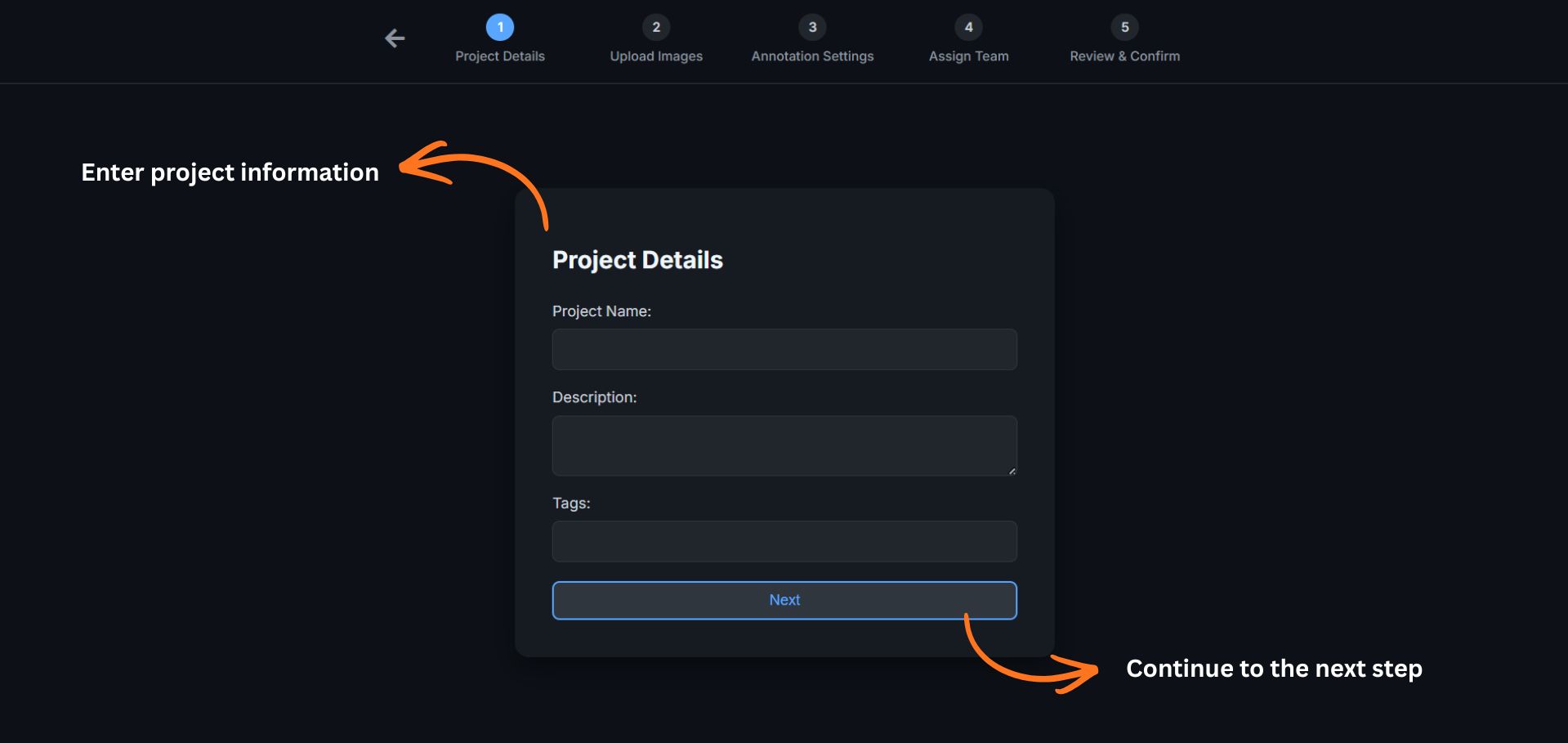Screen dimensions: 1568x743
Task: Click the step 2 number circle
Action: click(x=656, y=27)
